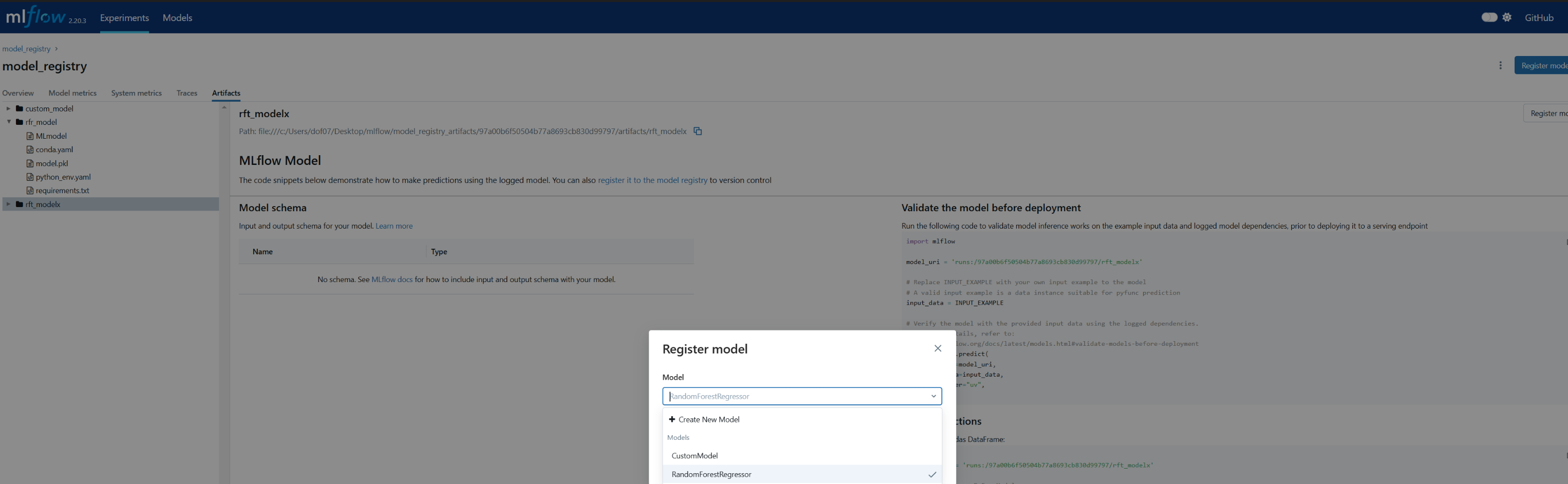Click the python_env.yaml file icon
Viewport: 1568px width, 484px height.
pyautogui.click(x=30, y=177)
